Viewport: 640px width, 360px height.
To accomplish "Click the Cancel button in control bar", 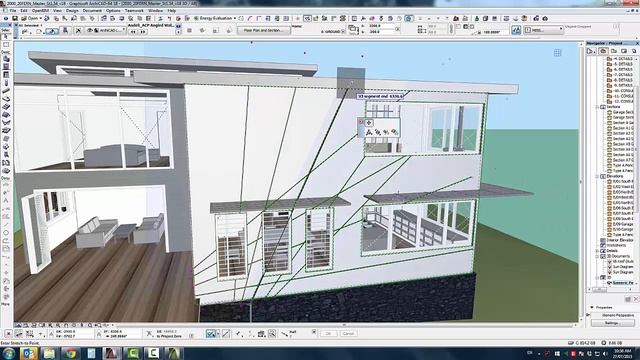I will [349, 333].
